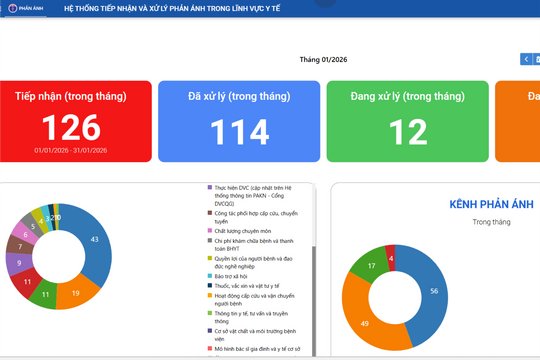Click the Trong tháng subtitle under KÊNH PHẢN ÁNH

(491, 222)
